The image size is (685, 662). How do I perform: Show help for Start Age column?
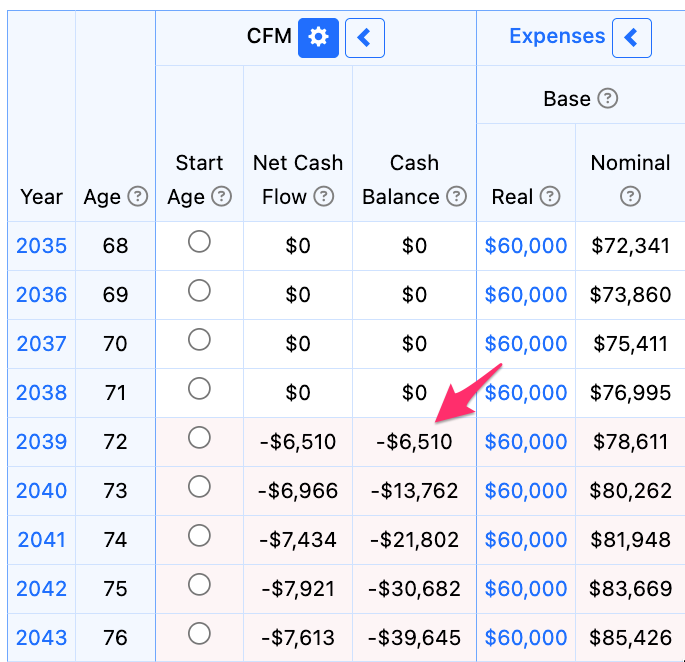[x=221, y=196]
